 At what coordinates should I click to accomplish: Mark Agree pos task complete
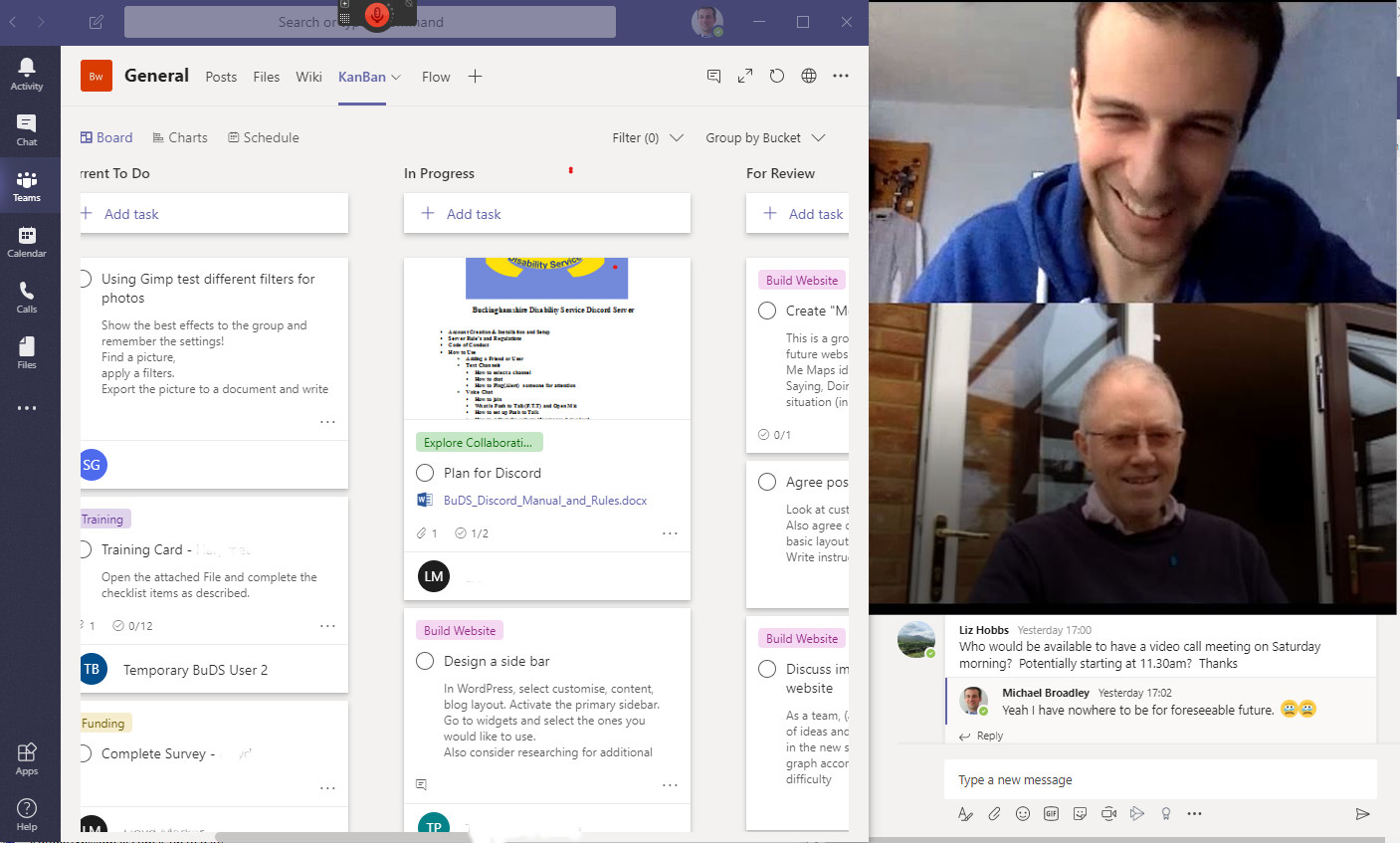click(767, 482)
